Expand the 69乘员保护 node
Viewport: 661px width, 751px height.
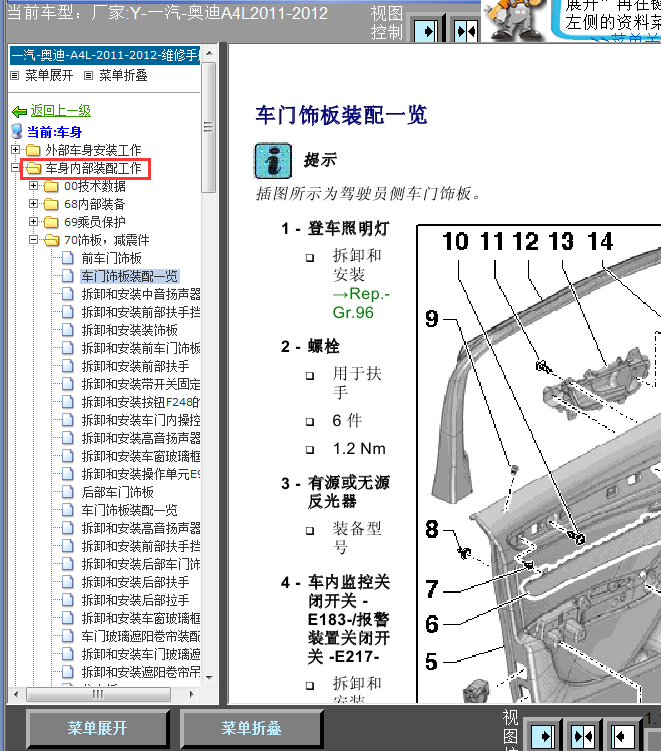point(33,222)
